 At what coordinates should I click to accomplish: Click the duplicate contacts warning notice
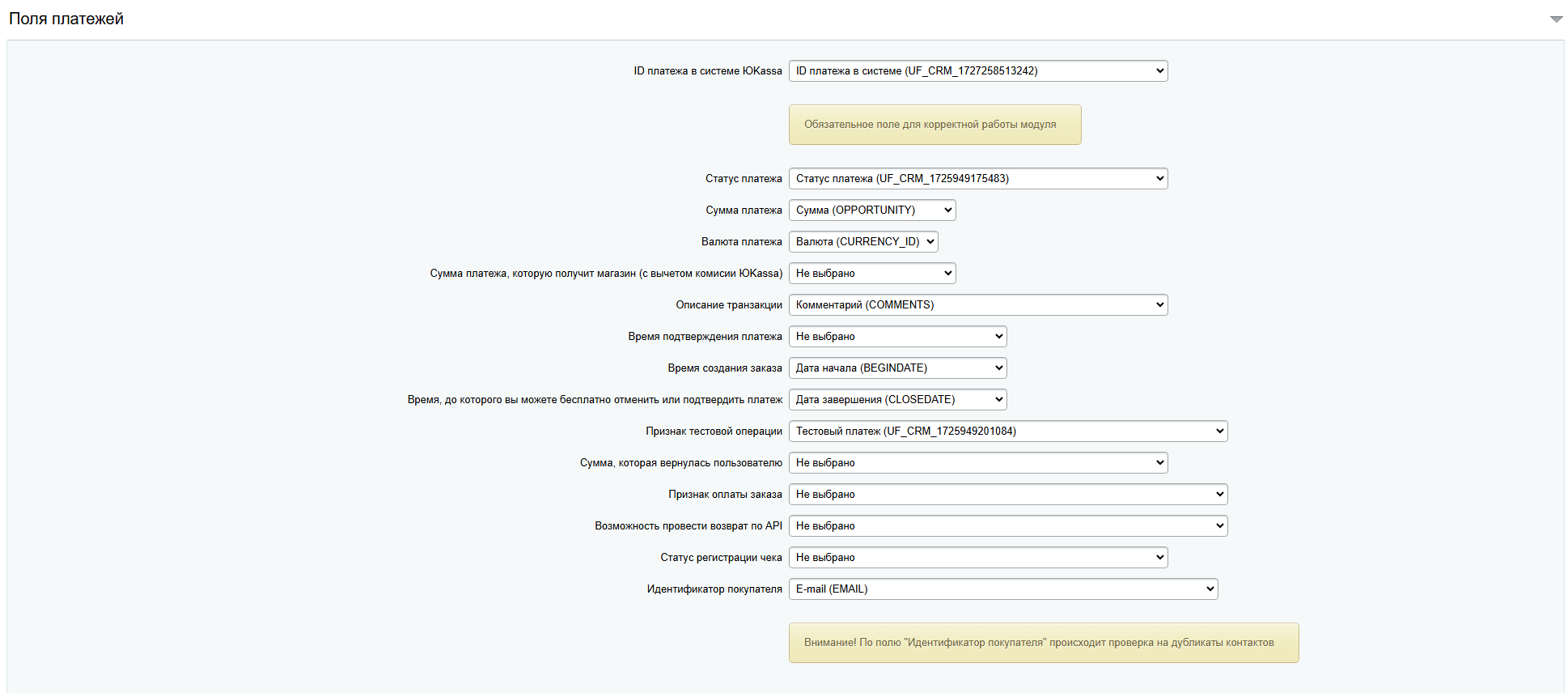[1043, 643]
